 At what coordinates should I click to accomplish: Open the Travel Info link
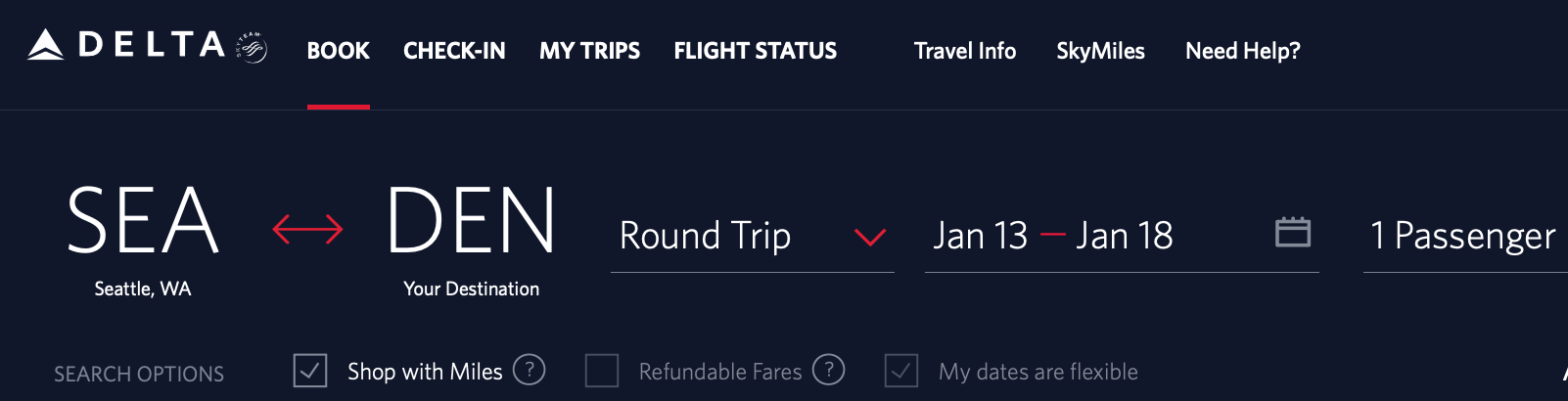tap(964, 51)
